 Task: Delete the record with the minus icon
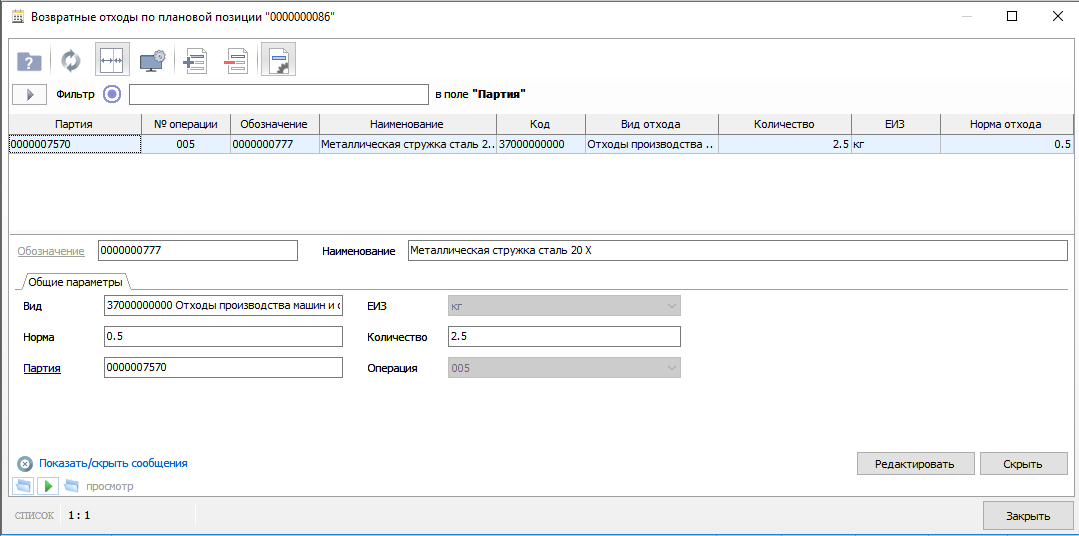tap(236, 61)
